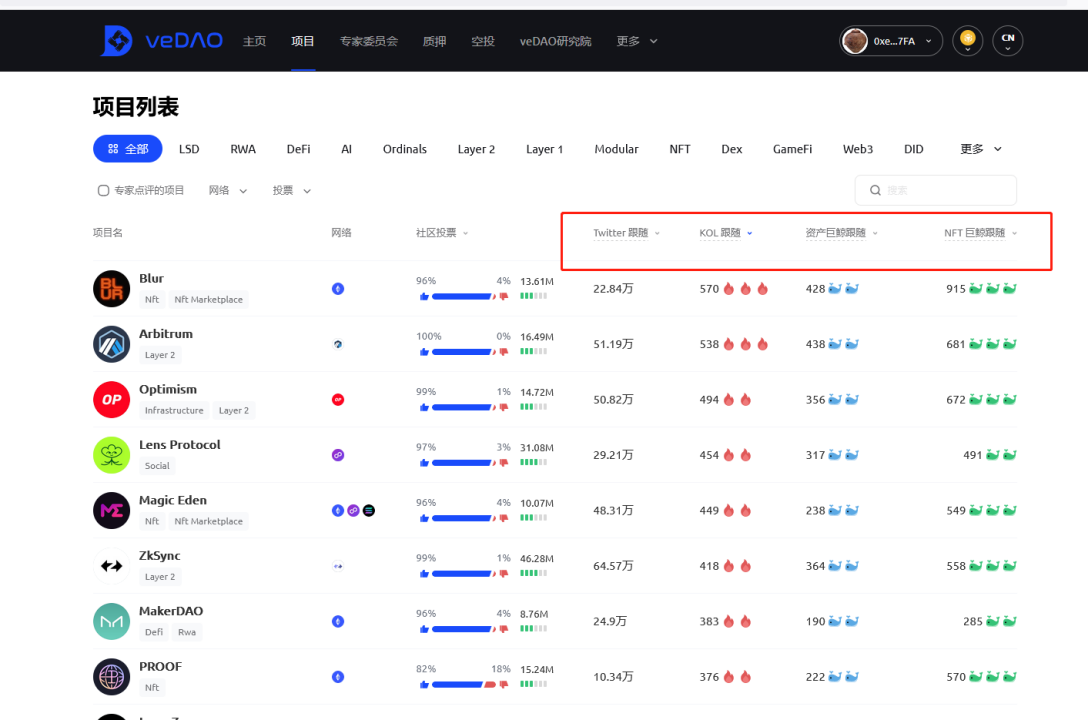Open the Lens Protocol project link
Viewport: 1088px width, 720px height.
180,445
